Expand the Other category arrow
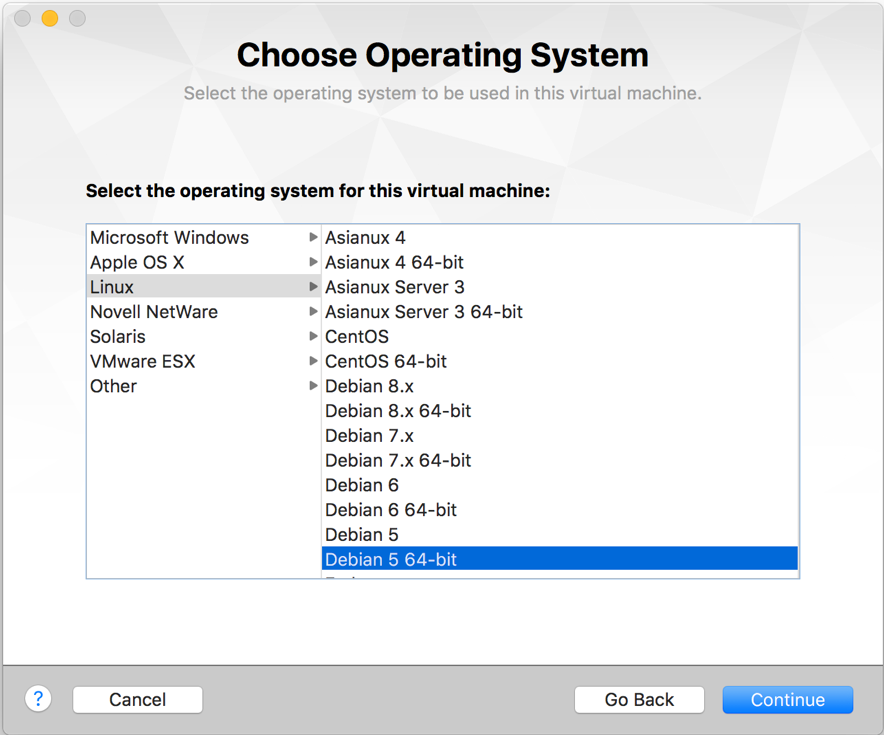The width and height of the screenshot is (884, 735). tap(313, 386)
